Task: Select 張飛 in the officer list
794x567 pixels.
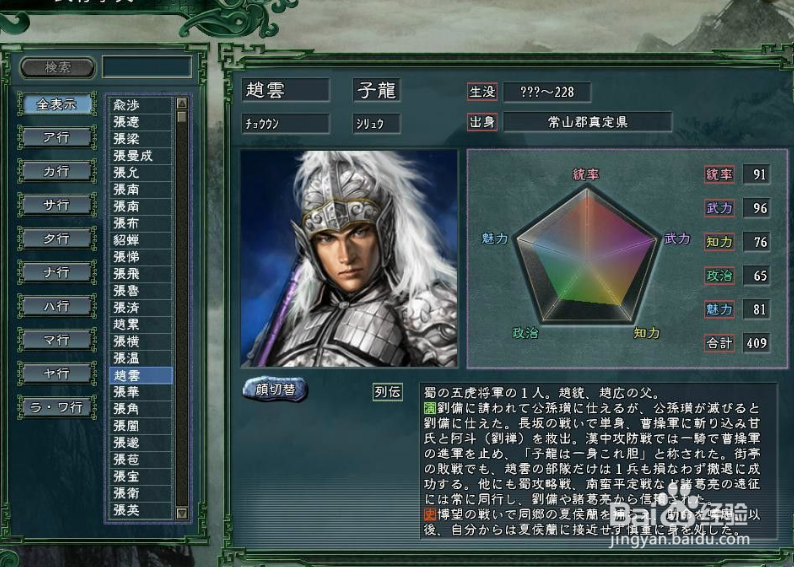Action: point(141,274)
